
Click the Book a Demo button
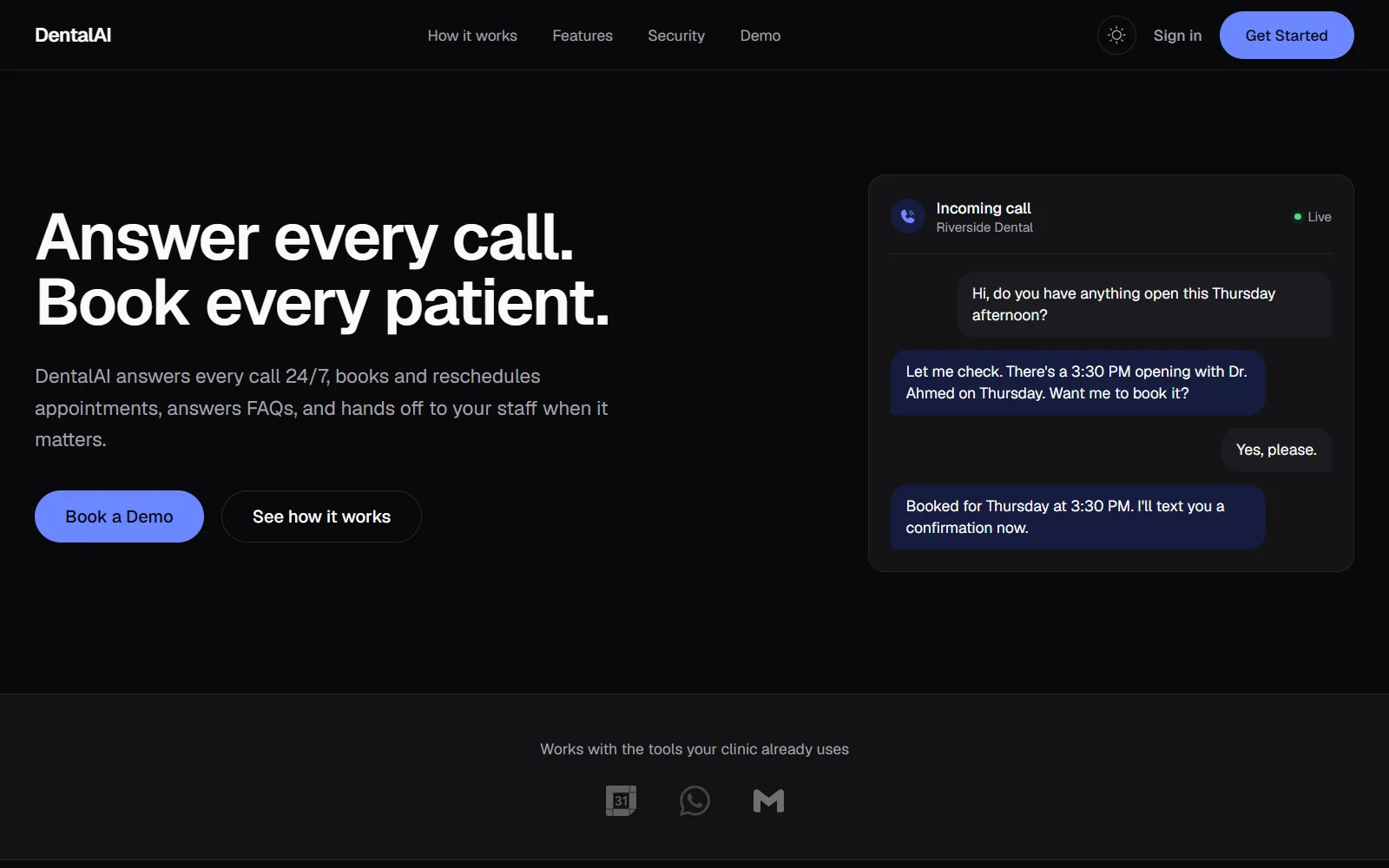click(119, 516)
